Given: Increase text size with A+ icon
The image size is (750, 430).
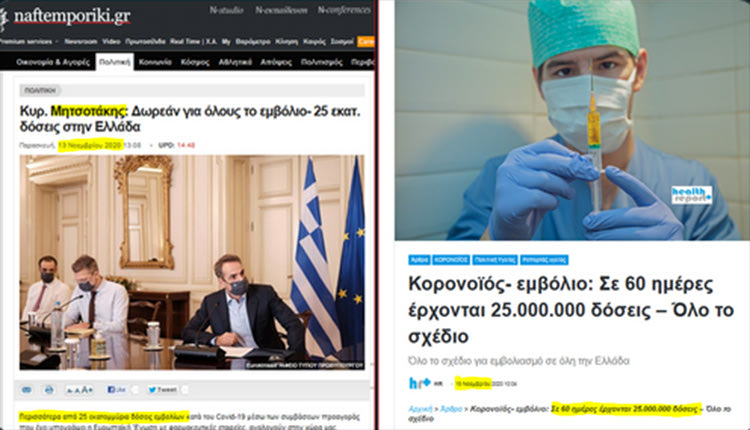Looking at the screenshot, I should tap(87, 390).
